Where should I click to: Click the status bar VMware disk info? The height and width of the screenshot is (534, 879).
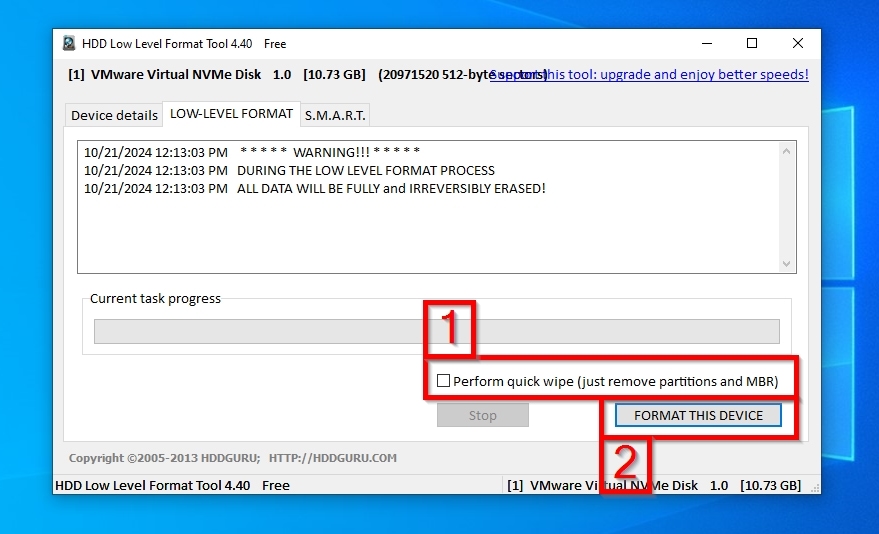click(x=654, y=485)
